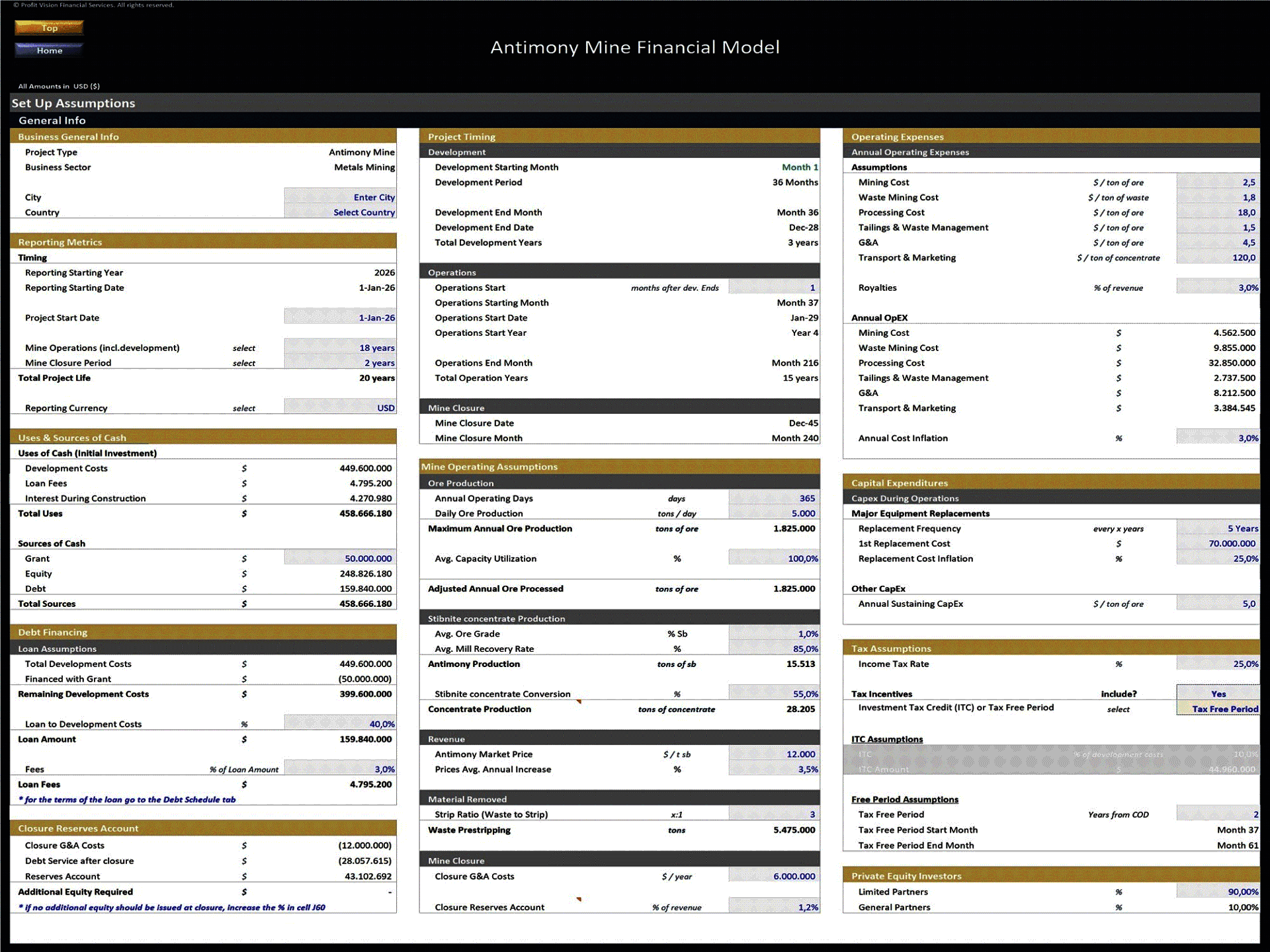Select the Avg. Capacity Utilization 100,0% cell
1270x952 pixels.
coord(774,559)
